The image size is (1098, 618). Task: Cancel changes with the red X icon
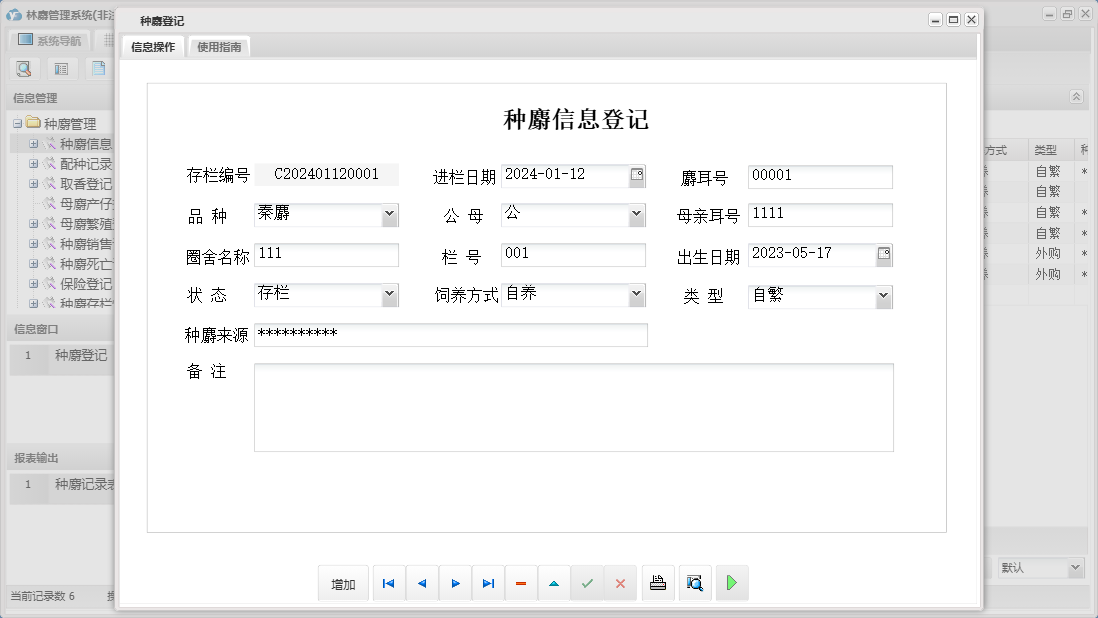coord(621,583)
